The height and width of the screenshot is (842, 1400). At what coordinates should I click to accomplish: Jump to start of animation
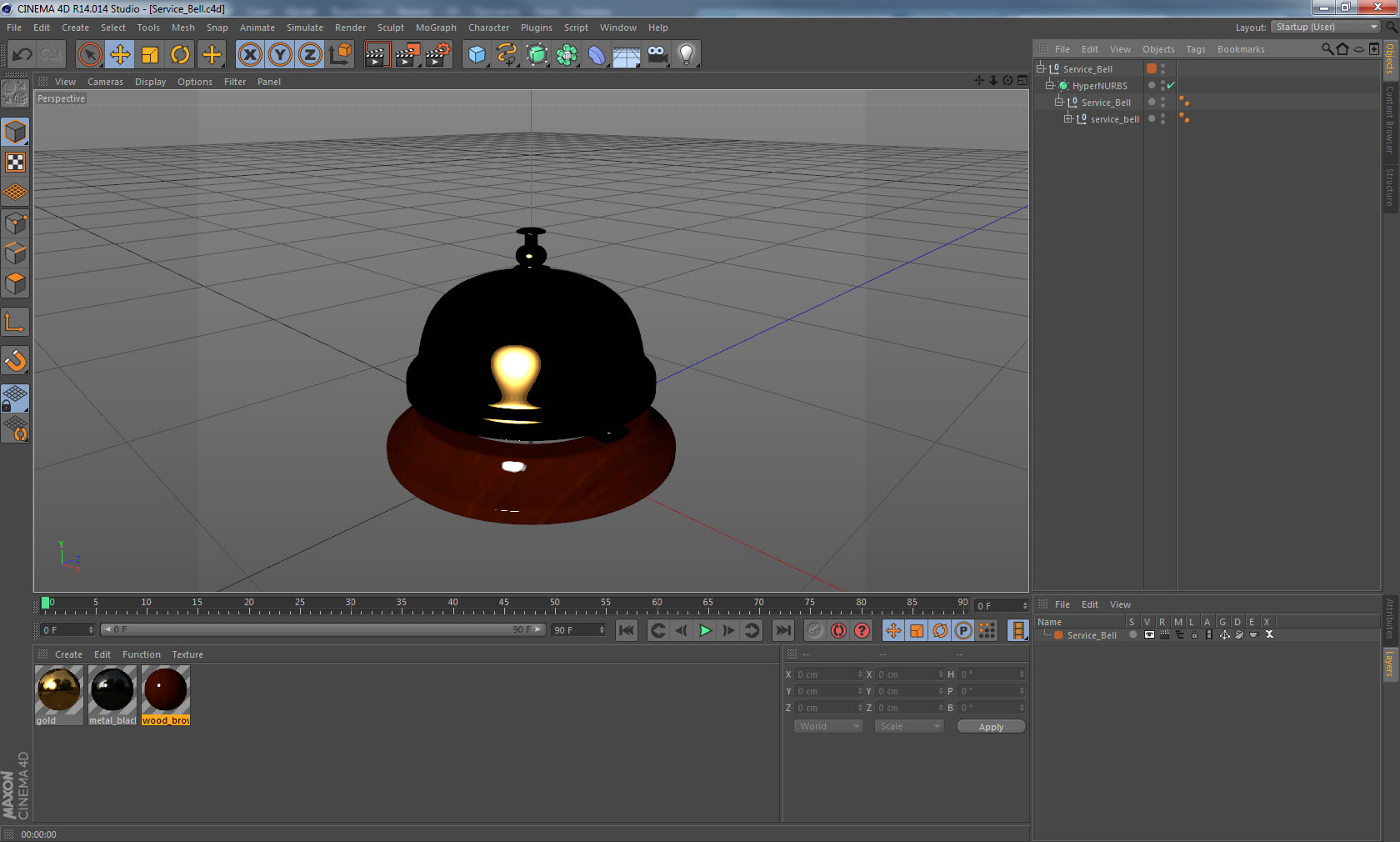point(627,630)
